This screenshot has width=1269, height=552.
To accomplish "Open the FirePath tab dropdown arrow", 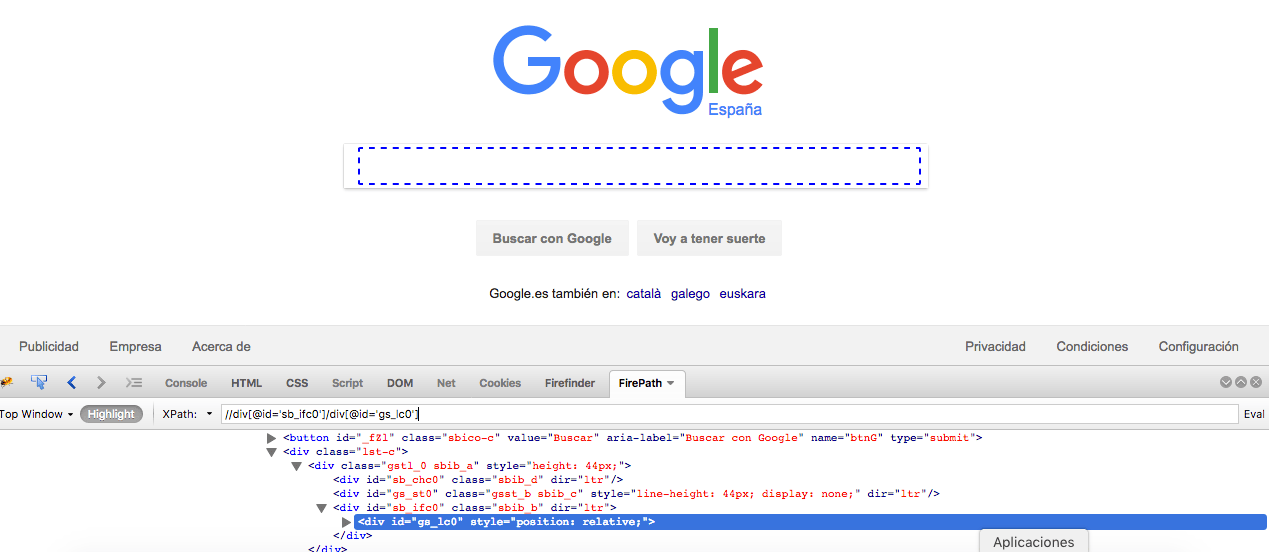I will (x=671, y=383).
